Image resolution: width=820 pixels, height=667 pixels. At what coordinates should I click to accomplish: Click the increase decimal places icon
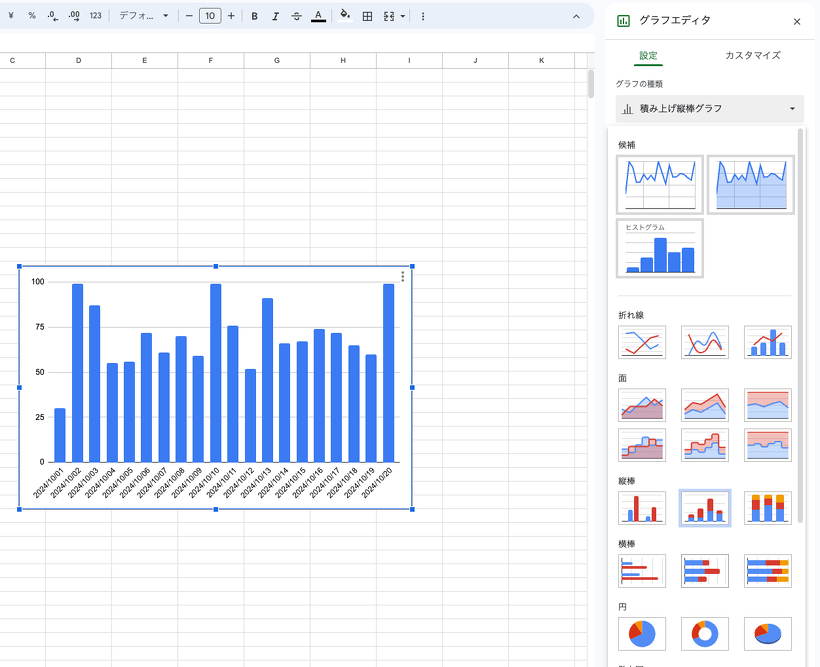click(x=74, y=16)
